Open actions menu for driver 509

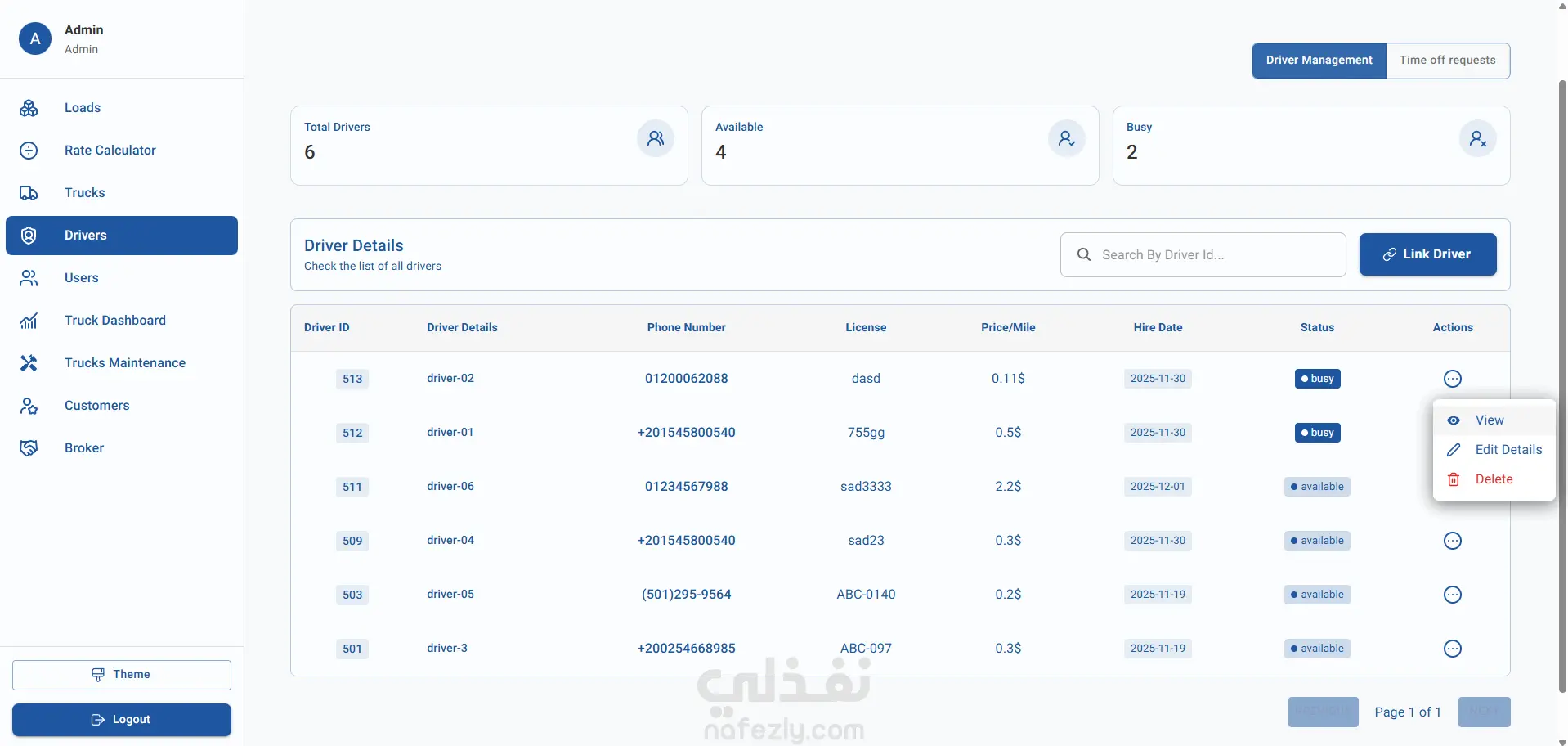1453,541
